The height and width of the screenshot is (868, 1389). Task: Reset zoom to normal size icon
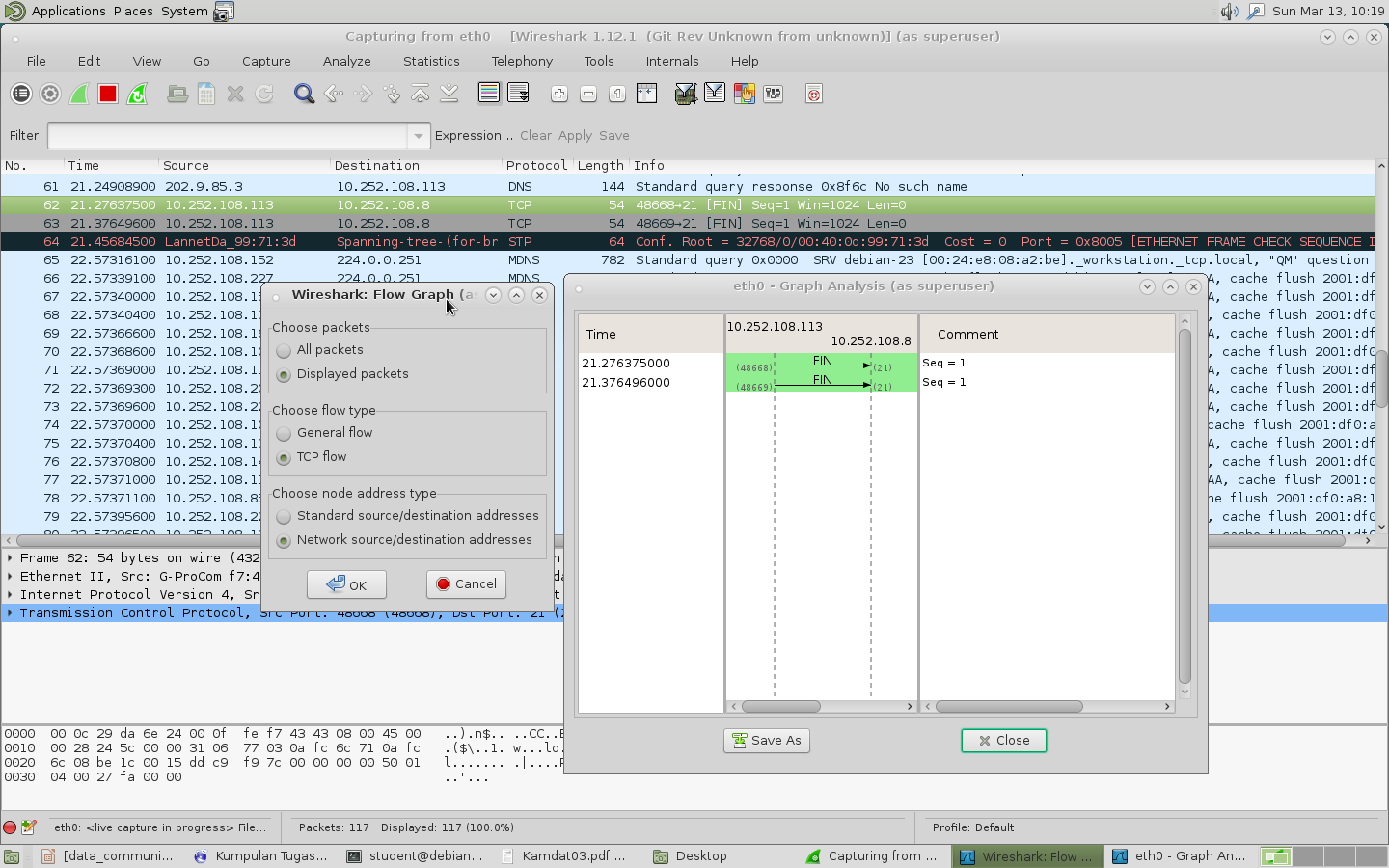pyautogui.click(x=617, y=94)
